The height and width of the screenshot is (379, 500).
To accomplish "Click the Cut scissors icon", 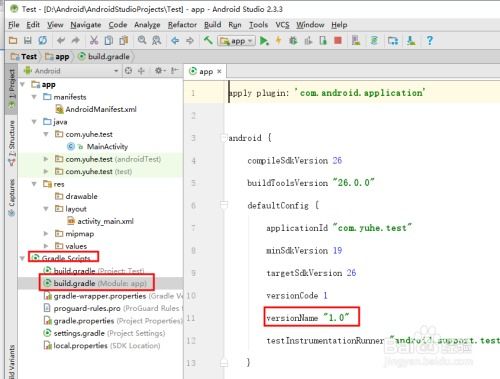I will pyautogui.click(x=94, y=41).
